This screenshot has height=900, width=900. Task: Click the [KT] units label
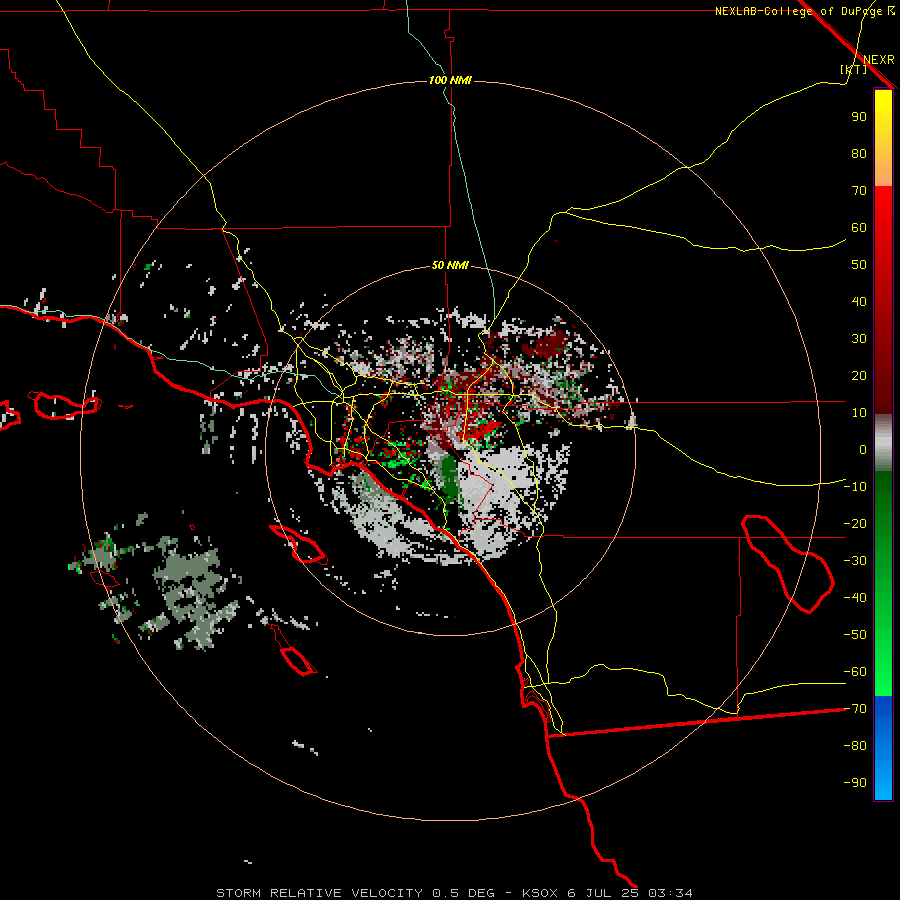(854, 69)
